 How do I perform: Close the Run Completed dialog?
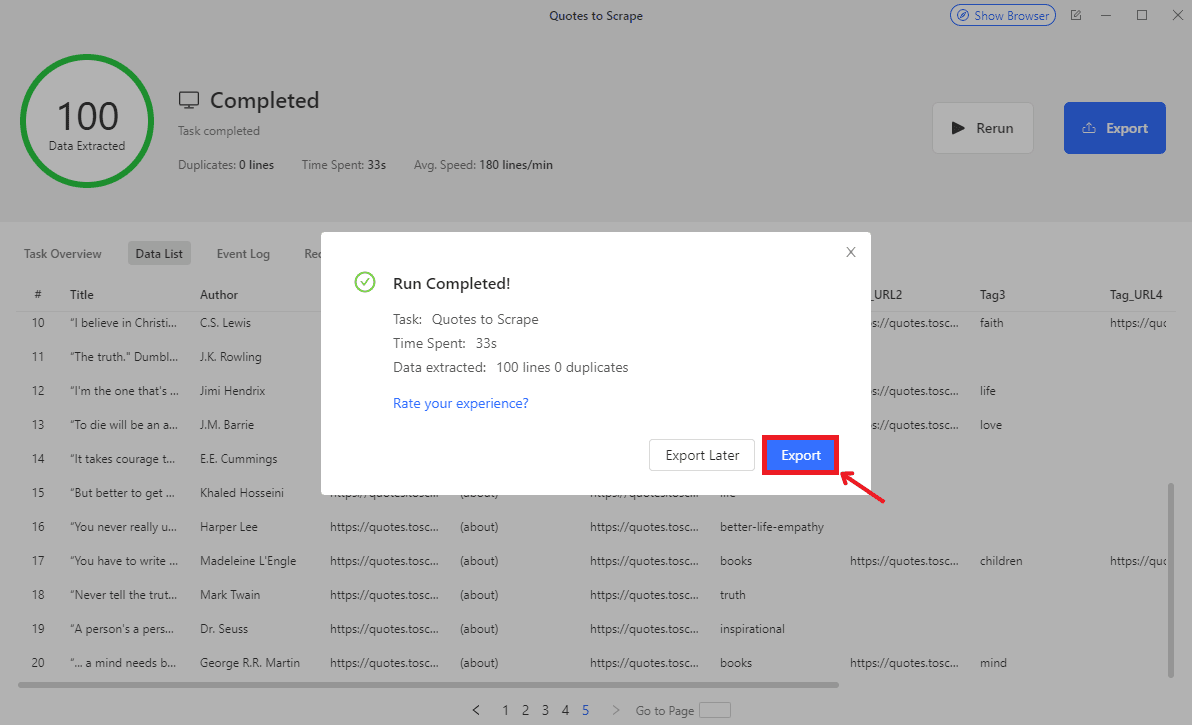click(x=851, y=252)
